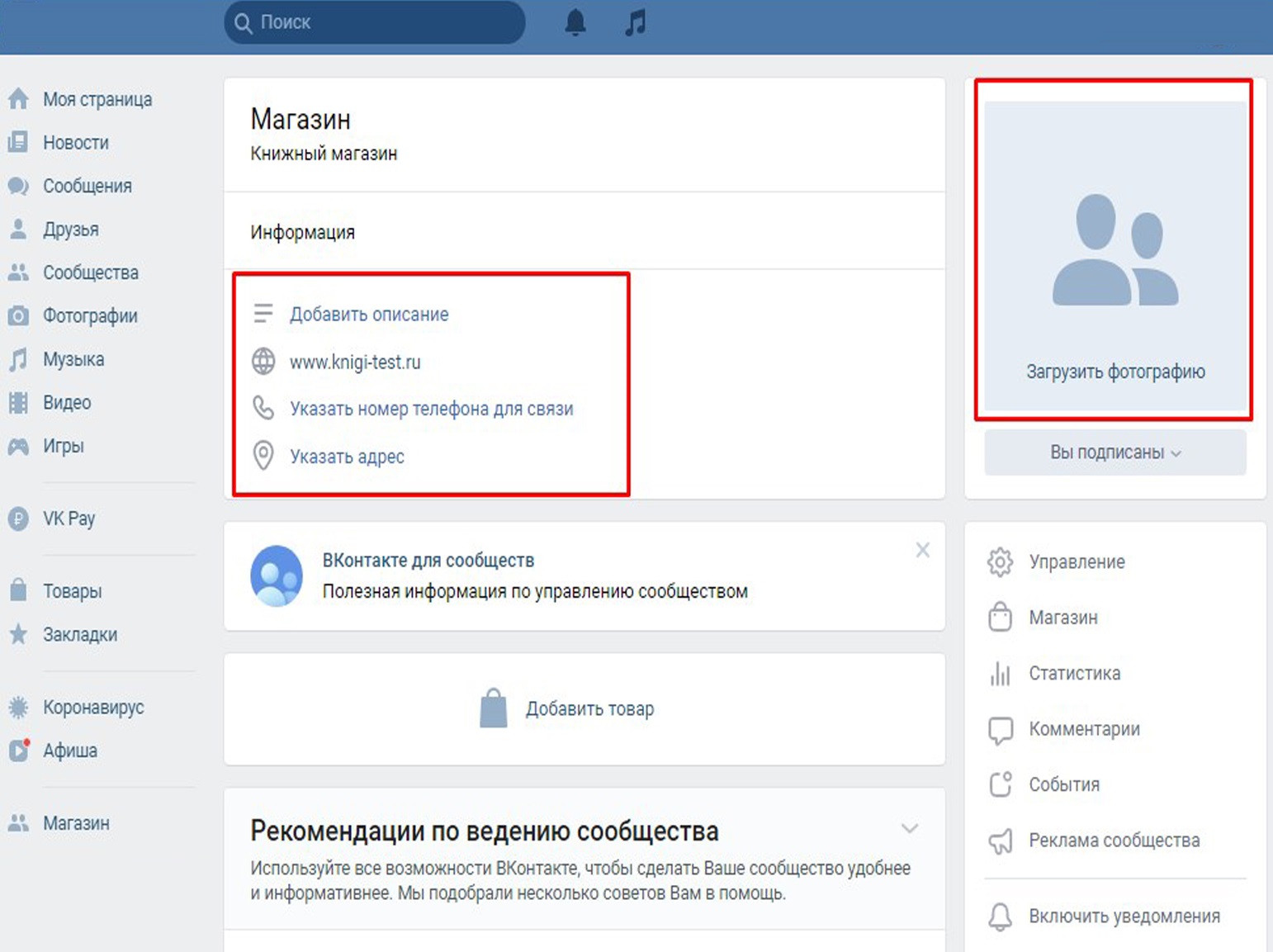Go to Моя страница in sidebar
The image size is (1273, 952).
pyautogui.click(x=97, y=99)
